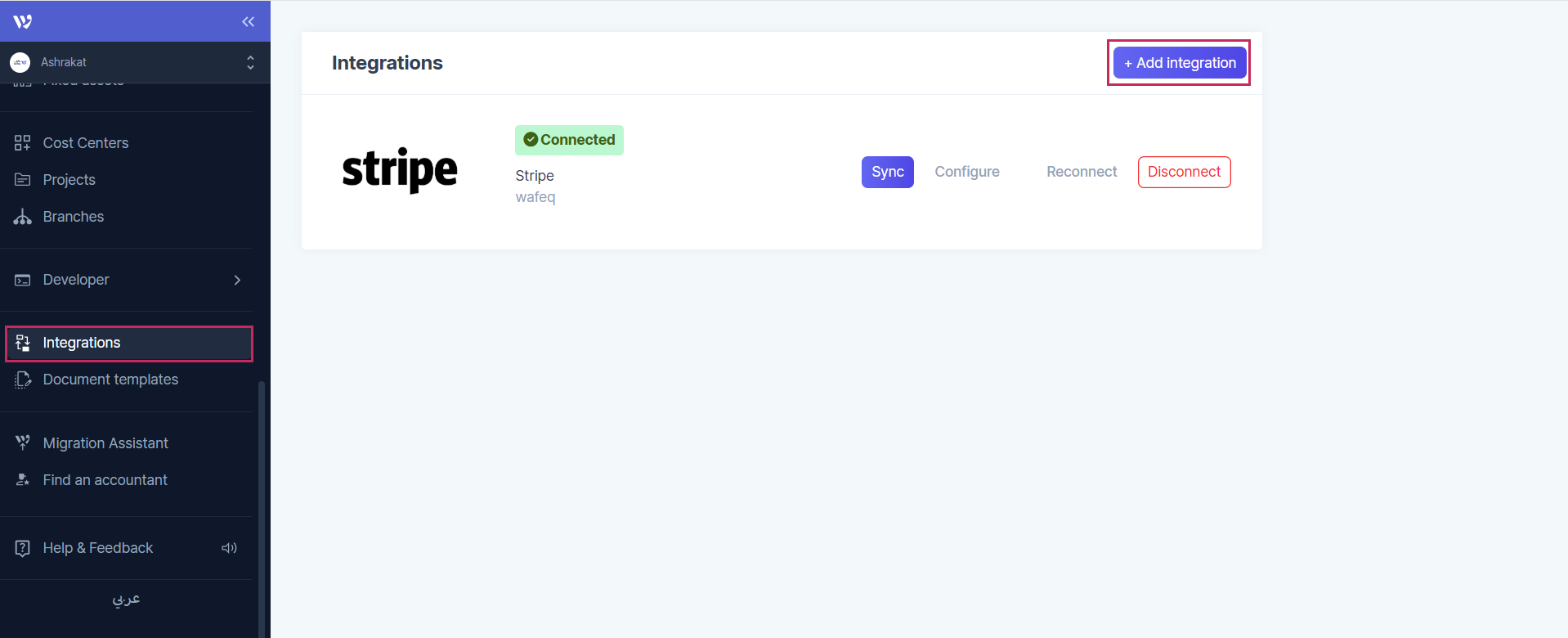Click the sidebar vertical scrollbar

pyautogui.click(x=262, y=507)
